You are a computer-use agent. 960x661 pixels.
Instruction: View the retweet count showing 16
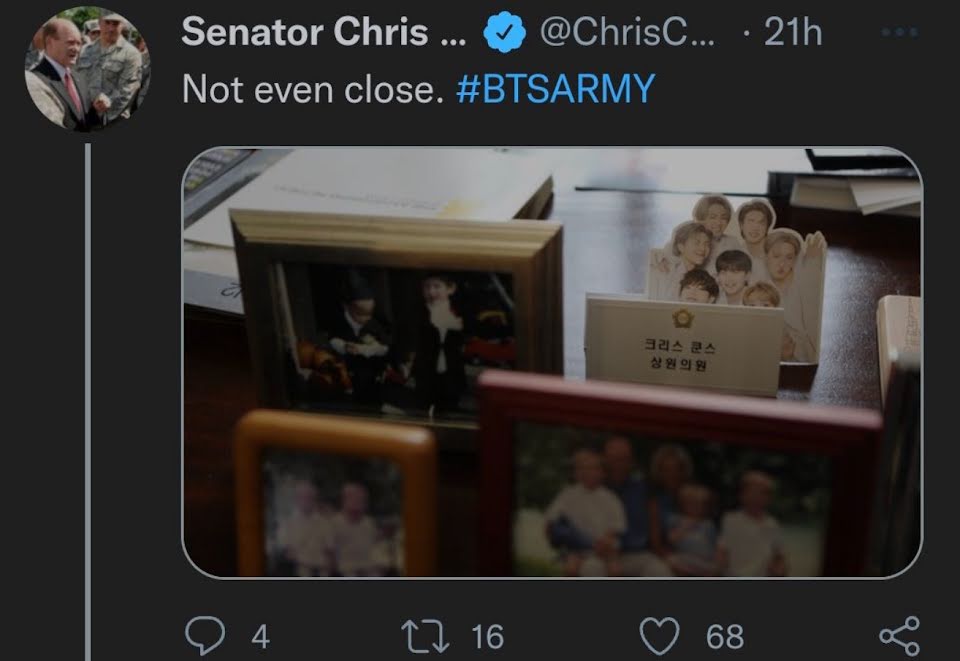(487, 637)
